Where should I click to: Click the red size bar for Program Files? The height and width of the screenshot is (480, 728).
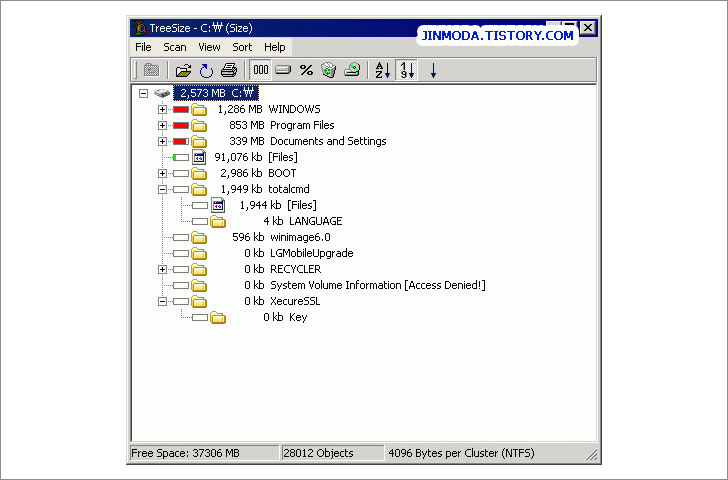pos(181,125)
